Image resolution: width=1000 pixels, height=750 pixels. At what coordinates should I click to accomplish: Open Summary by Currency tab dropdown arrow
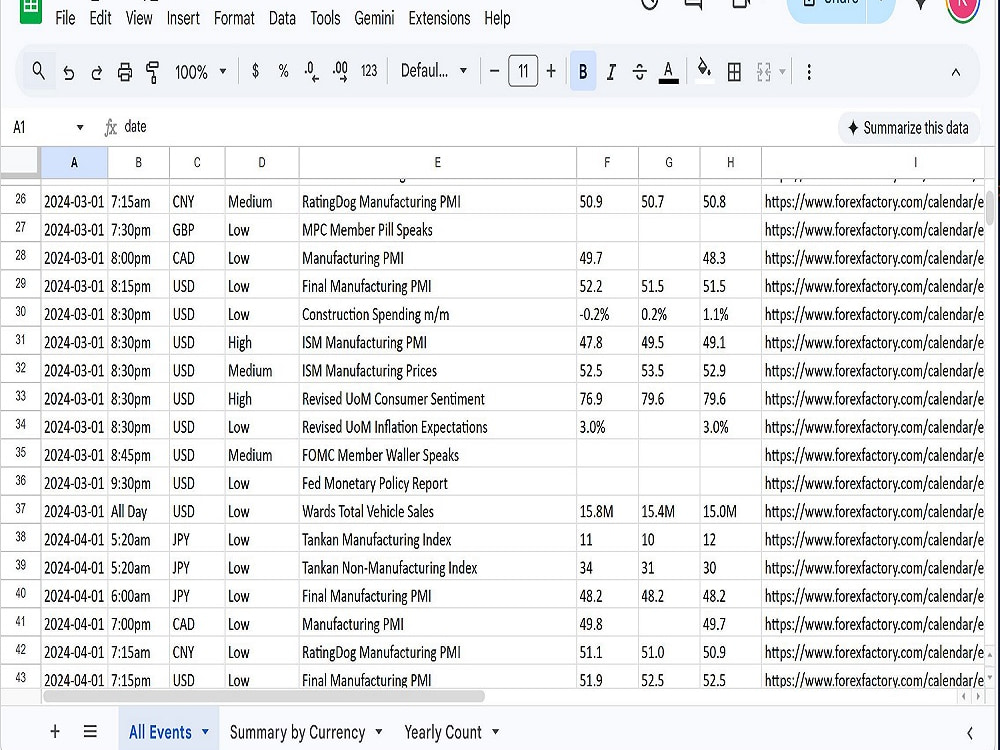[x=379, y=732]
